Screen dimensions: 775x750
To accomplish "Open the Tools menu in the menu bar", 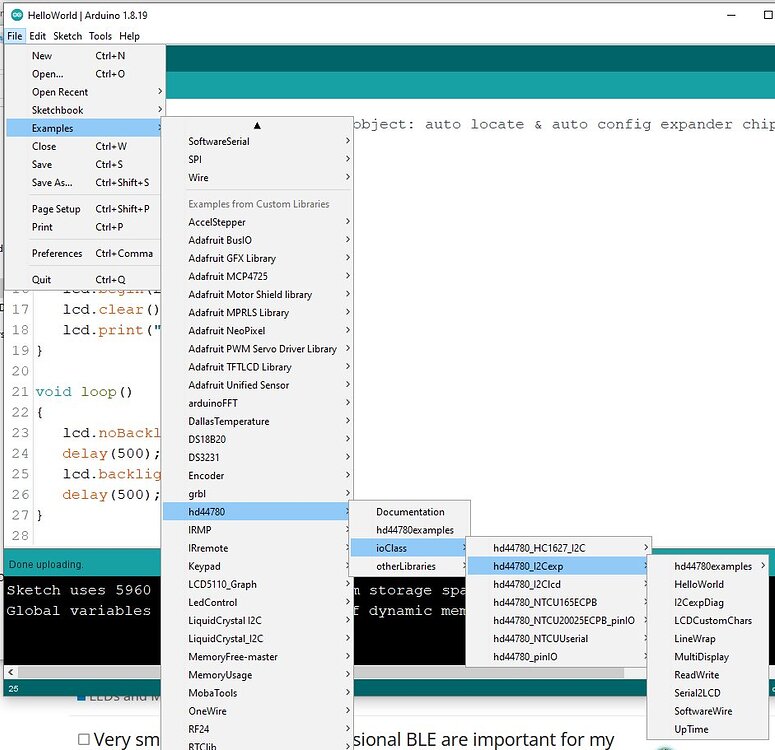I will coord(100,36).
